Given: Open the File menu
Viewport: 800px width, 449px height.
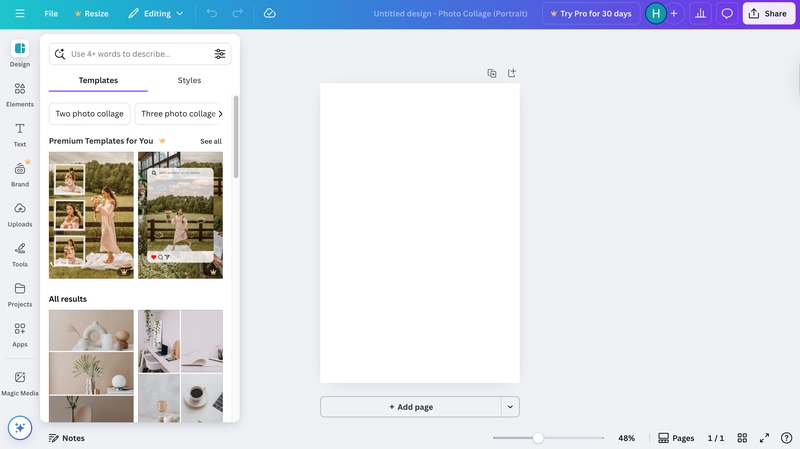Looking at the screenshot, I should click(51, 13).
